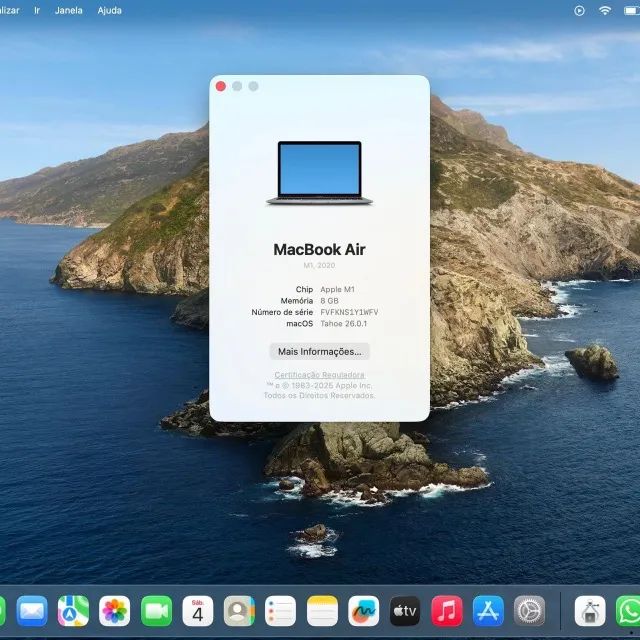Open the Mail app in the Dock
The height and width of the screenshot is (640, 640).
32,611
